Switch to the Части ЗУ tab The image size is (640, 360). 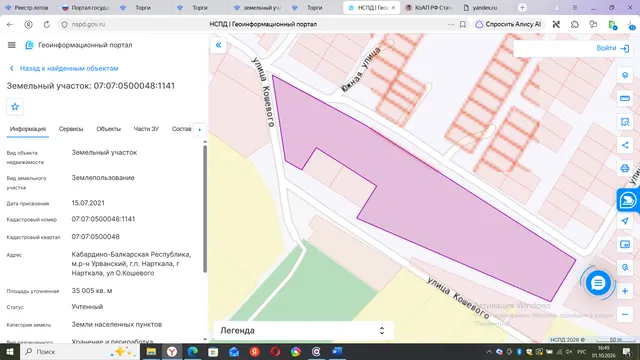(146, 129)
